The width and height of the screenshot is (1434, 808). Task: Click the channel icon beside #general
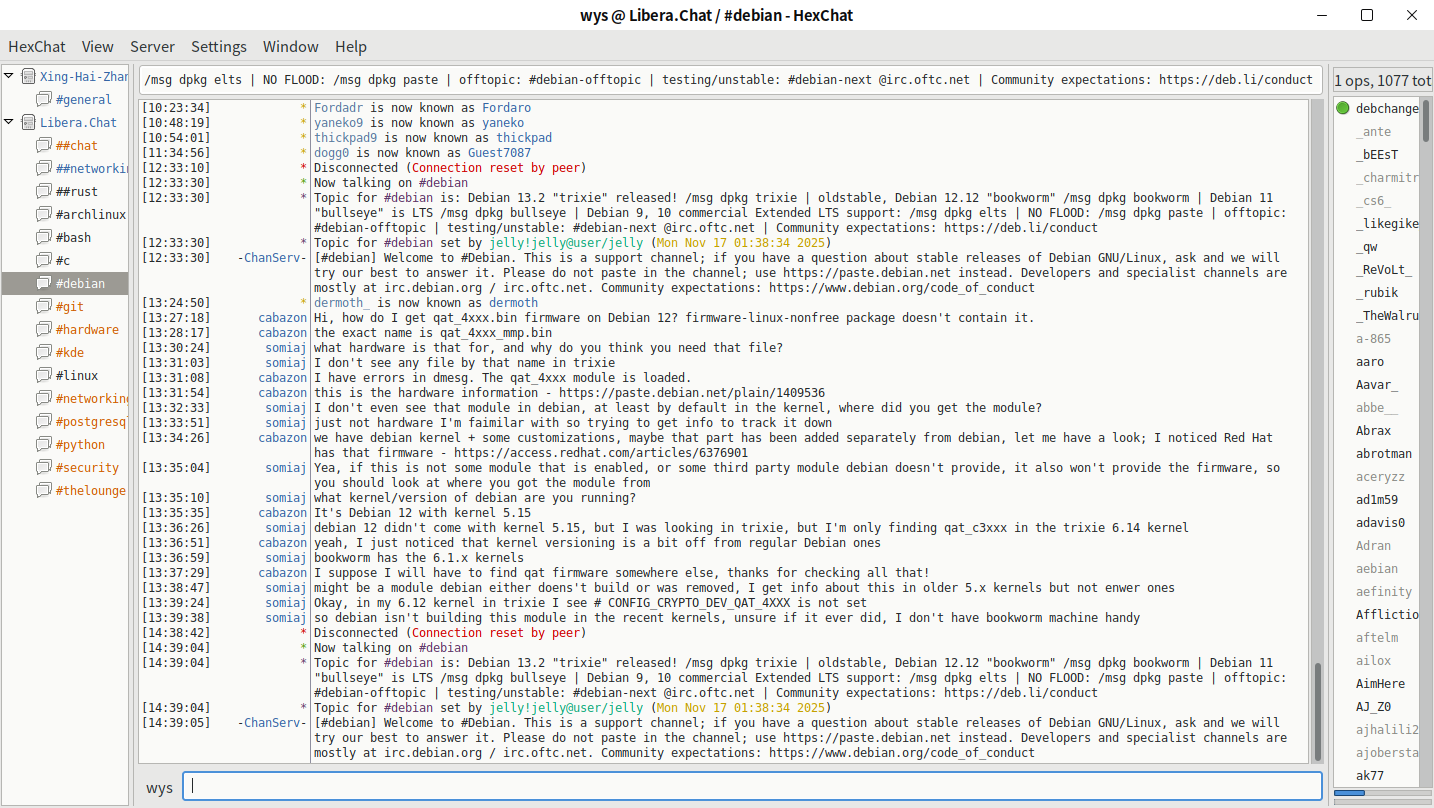tap(44, 100)
